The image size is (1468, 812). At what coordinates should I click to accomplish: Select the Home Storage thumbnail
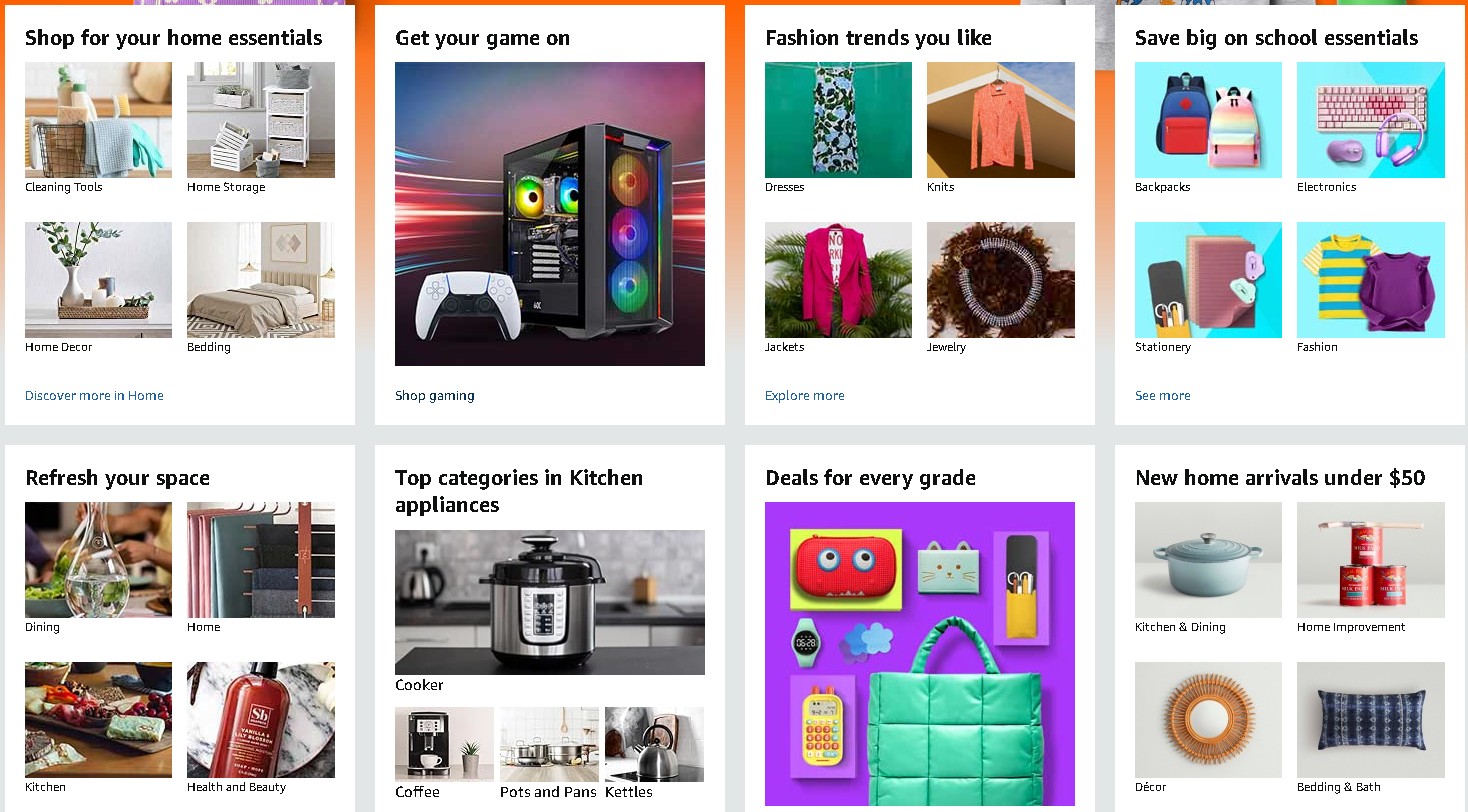coord(261,120)
